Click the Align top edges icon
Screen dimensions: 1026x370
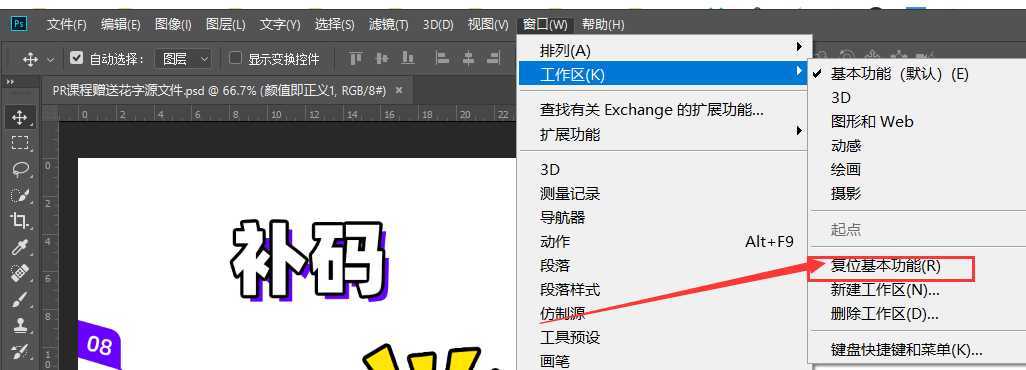tap(355, 58)
